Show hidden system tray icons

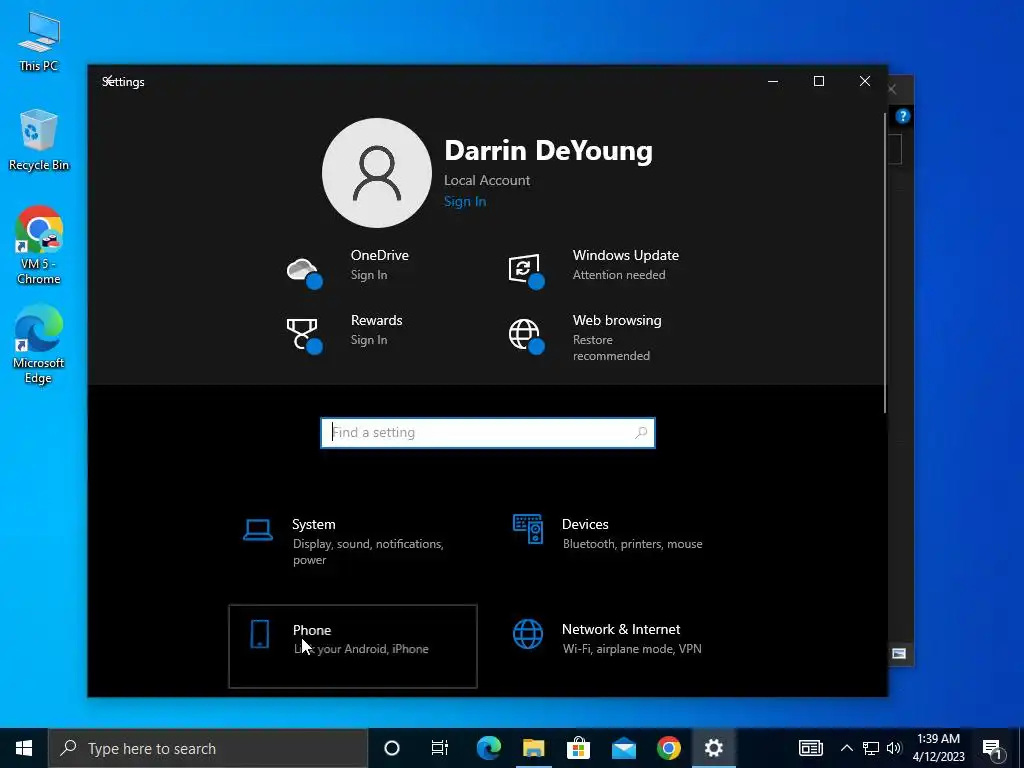[x=846, y=748]
